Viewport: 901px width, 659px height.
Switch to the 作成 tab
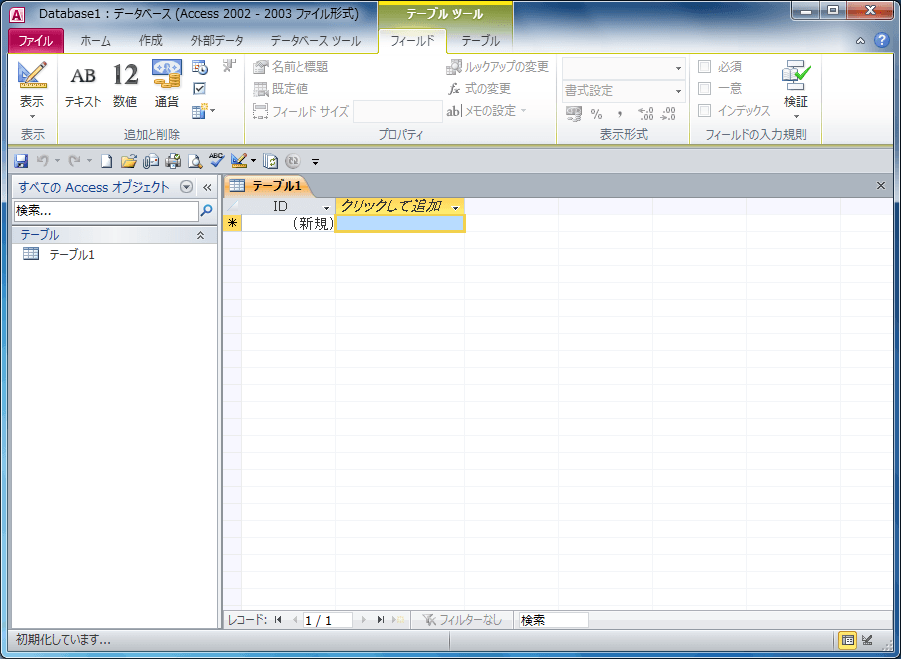[x=151, y=41]
